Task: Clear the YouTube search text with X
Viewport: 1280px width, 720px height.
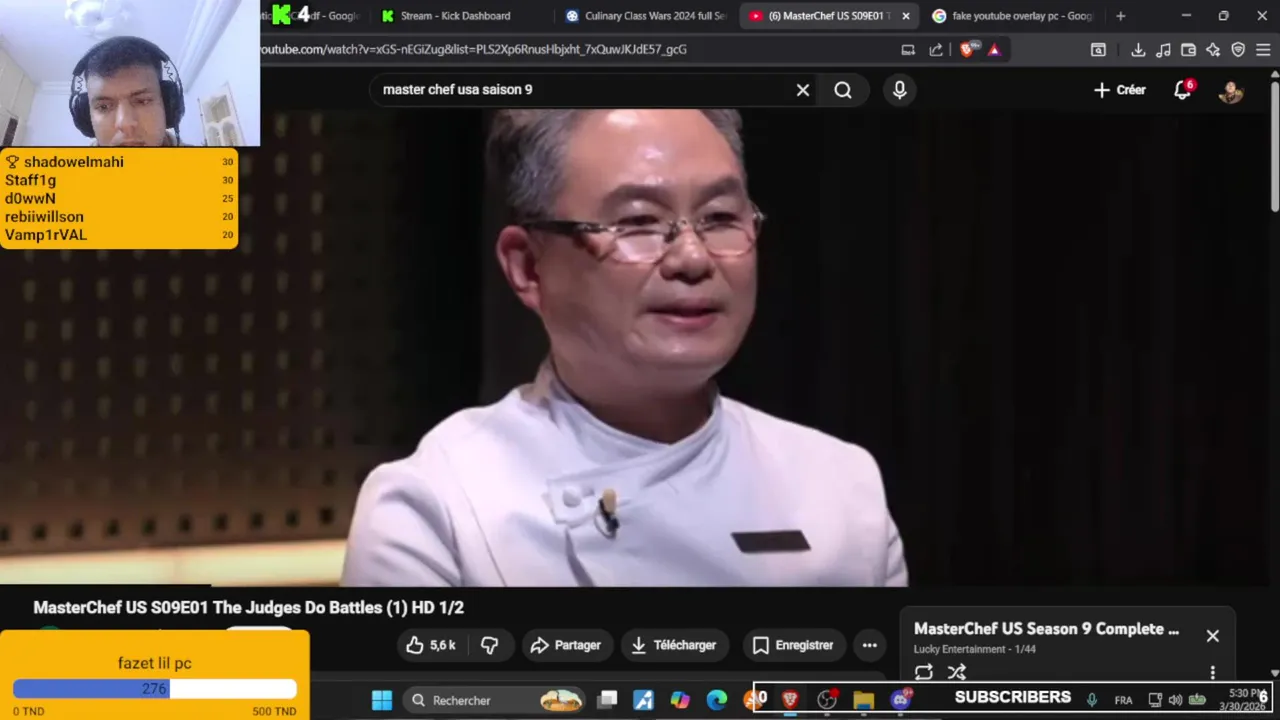Action: tap(802, 90)
